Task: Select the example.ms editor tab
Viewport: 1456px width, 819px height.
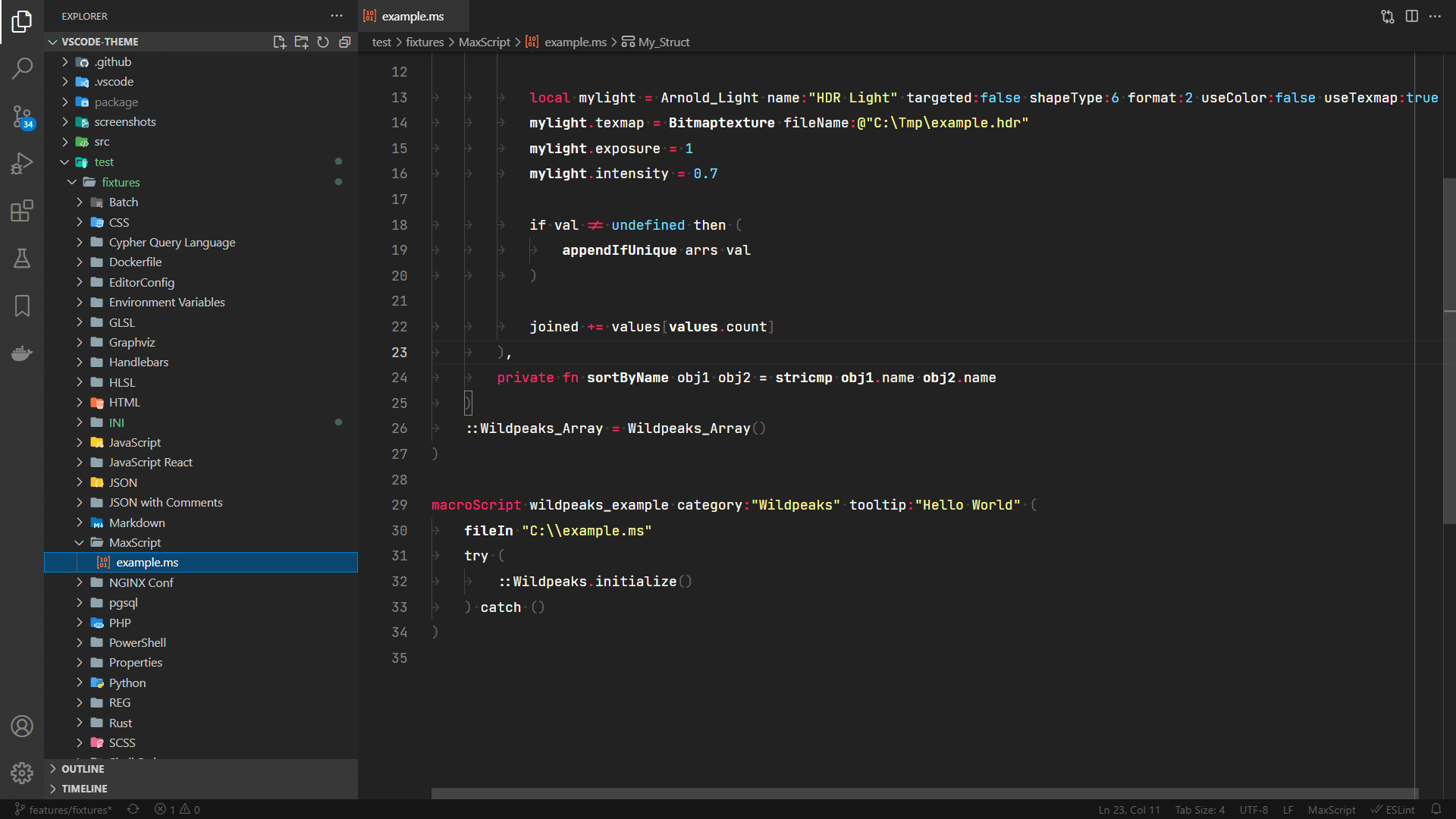Action: point(412,16)
